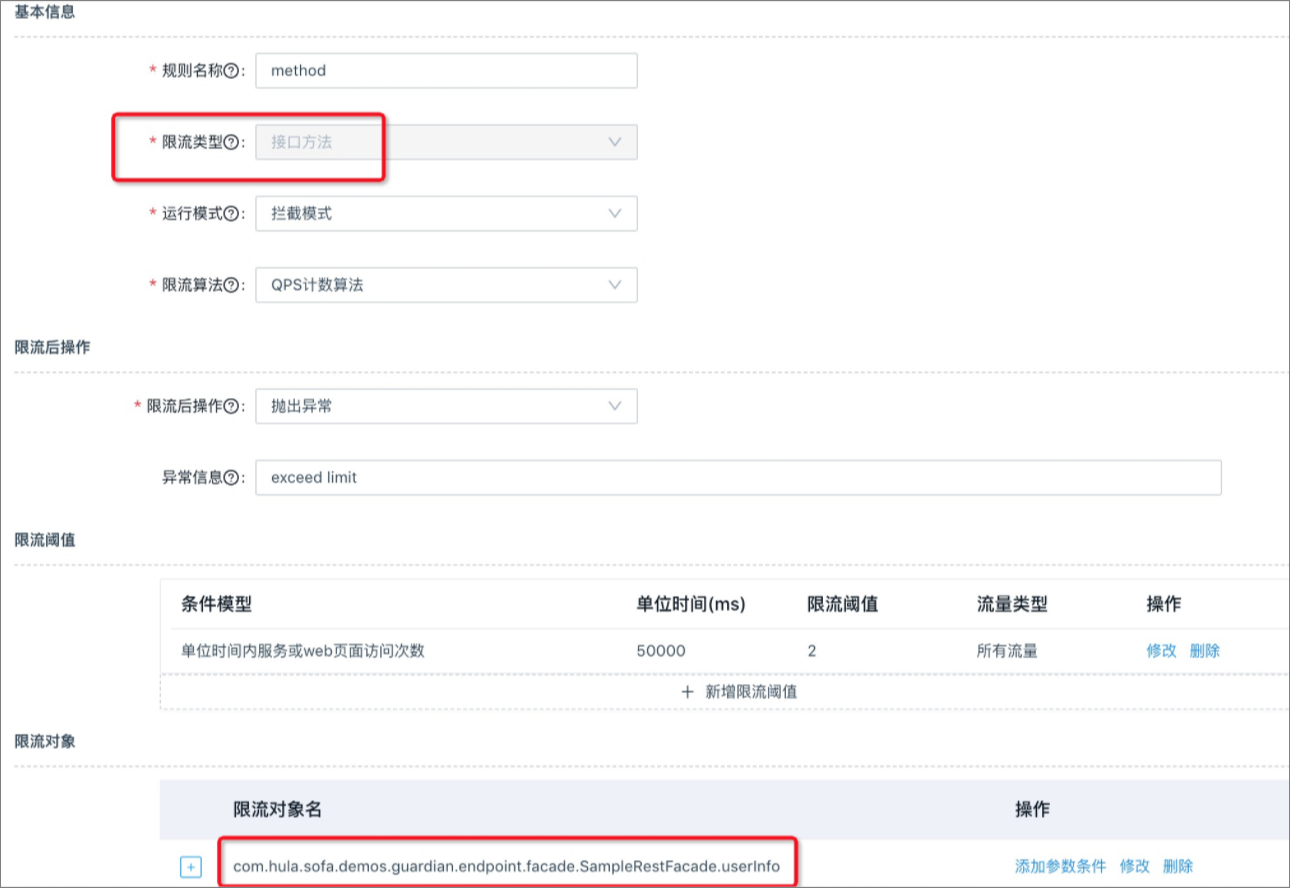Click the help icon beside 限流算法

[232, 285]
